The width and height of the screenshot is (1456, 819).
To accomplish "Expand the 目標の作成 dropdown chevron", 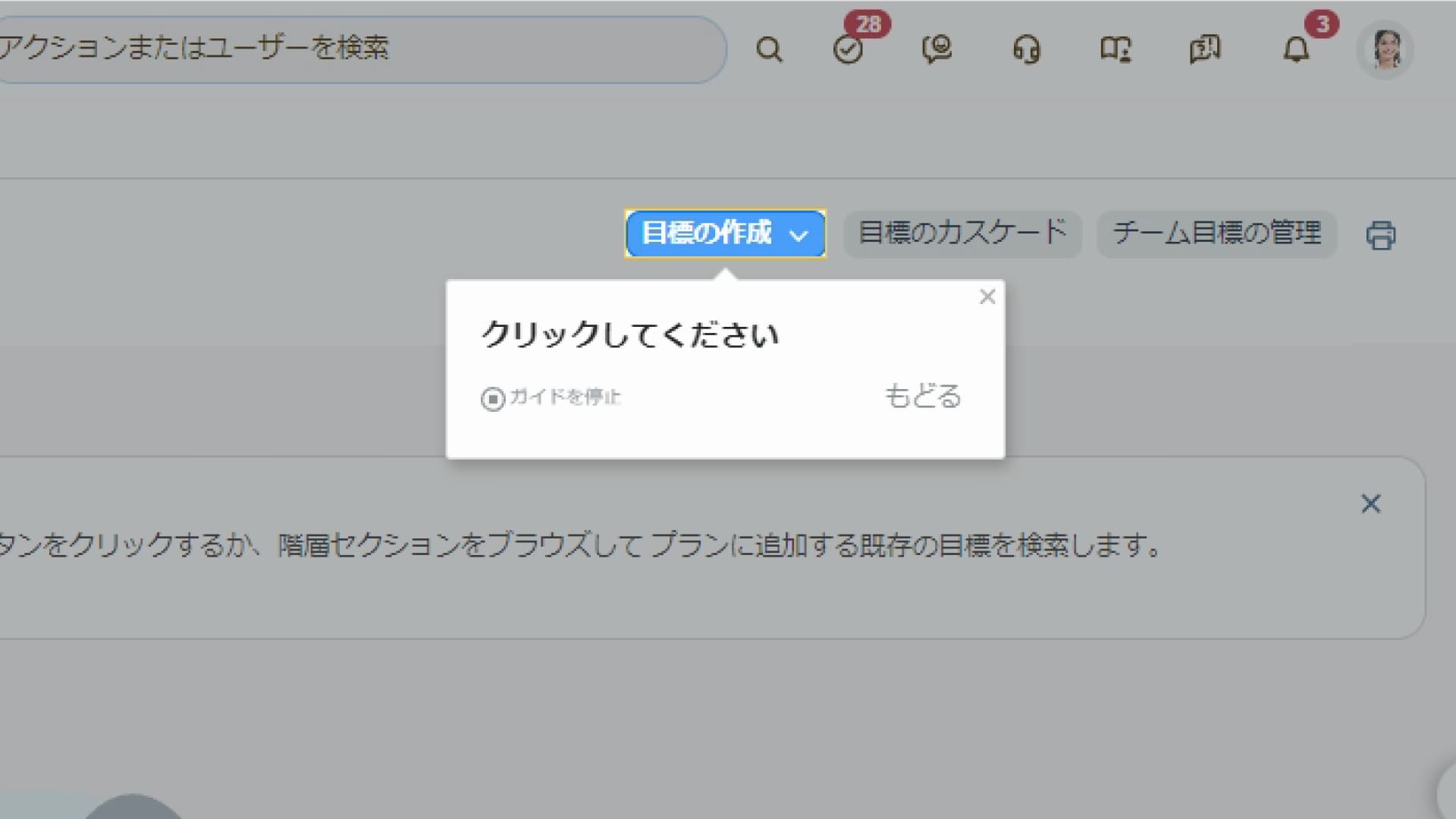I will pyautogui.click(x=799, y=235).
